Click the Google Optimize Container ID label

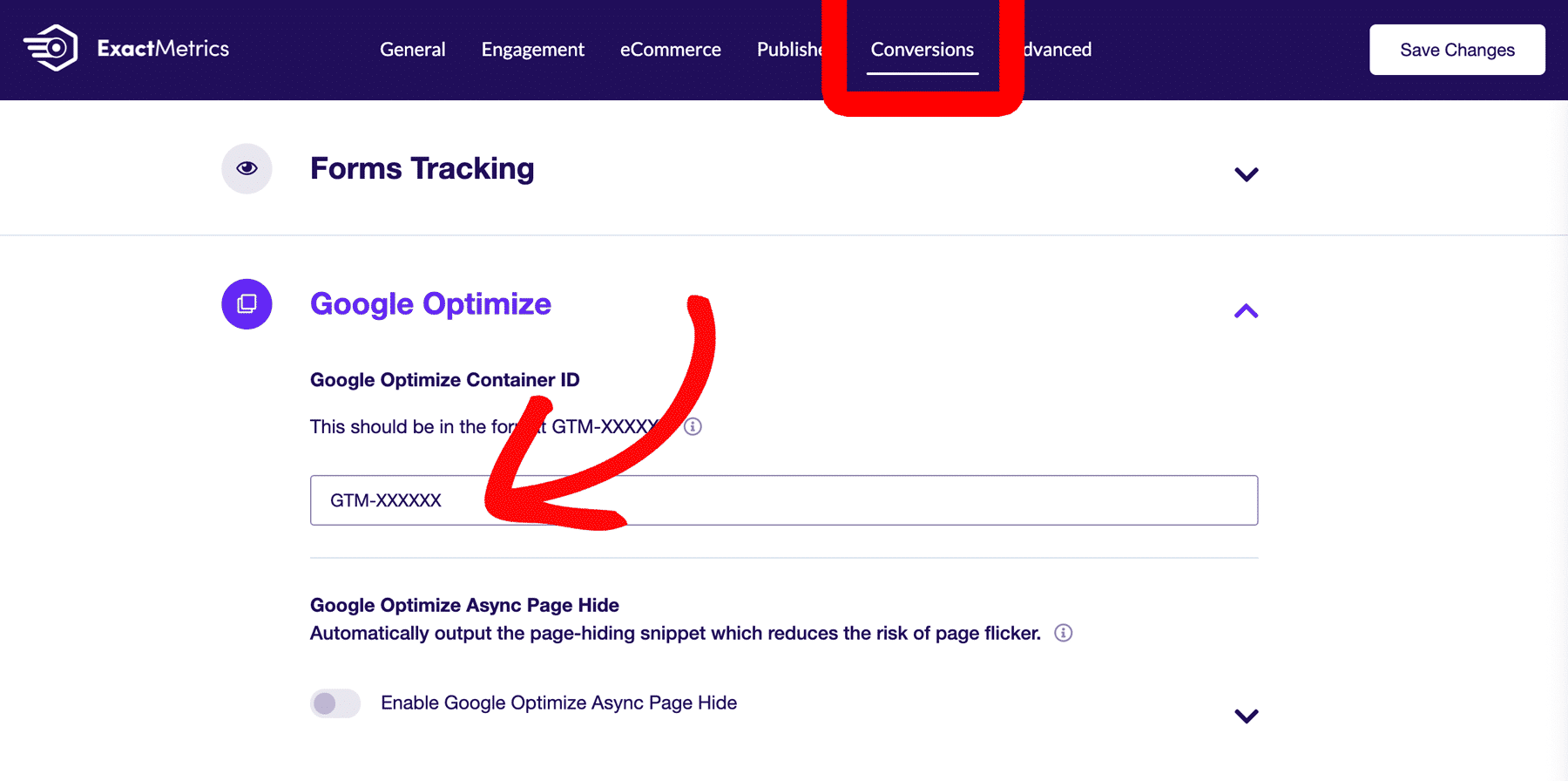(x=445, y=380)
